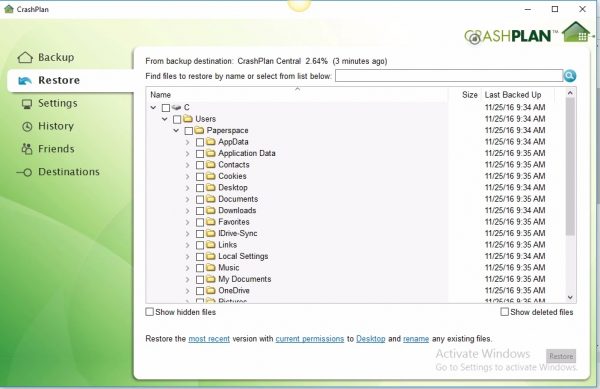The height and width of the screenshot is (389, 600).
Task: Check the Users folder checkbox
Action: click(177, 119)
